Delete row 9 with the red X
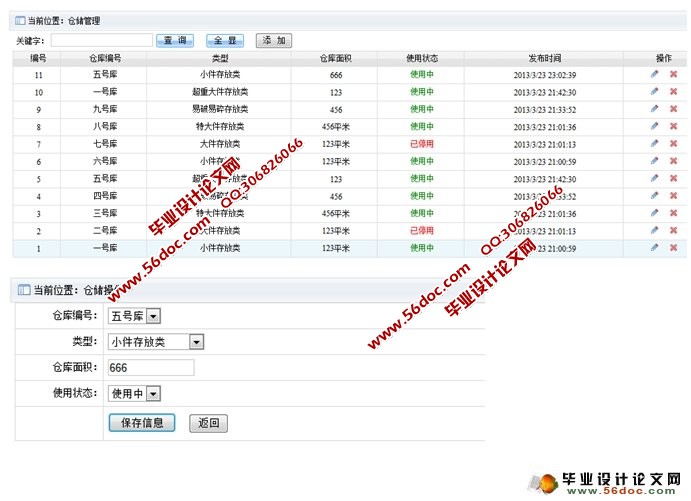This screenshot has height=501, width=691. 673,109
